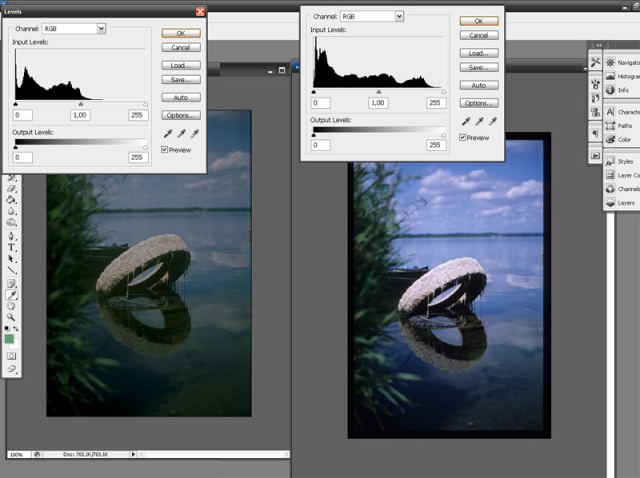Click midtone input slider in left Levels dialog
640x478 pixels.
click(80, 104)
